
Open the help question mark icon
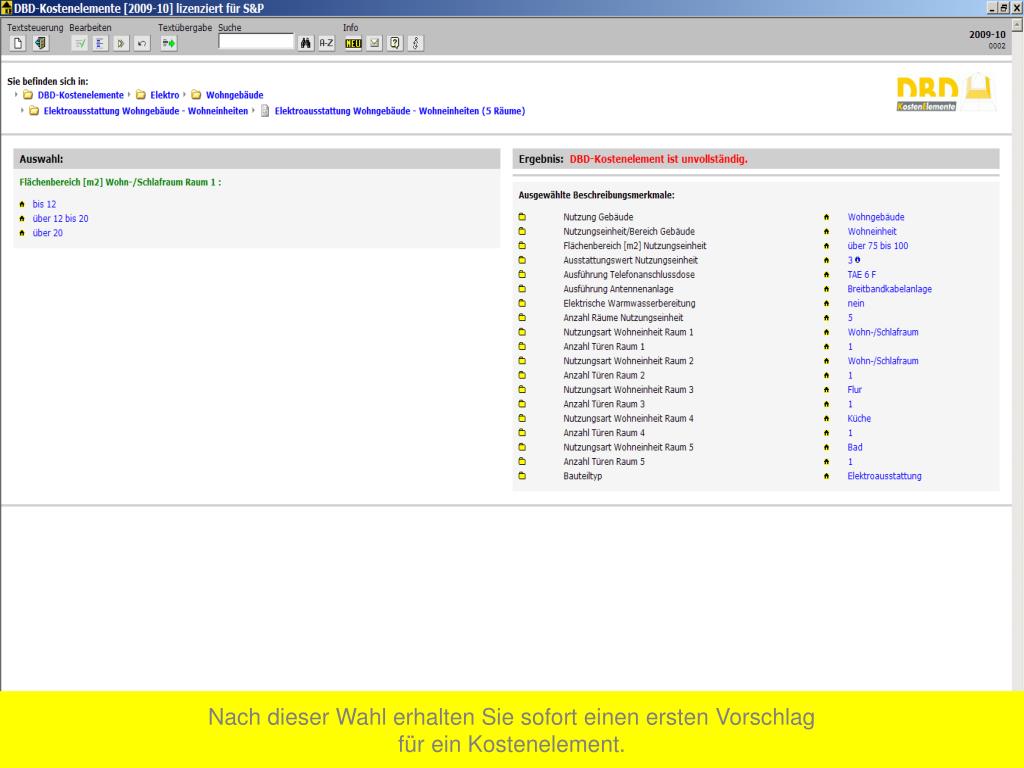395,43
